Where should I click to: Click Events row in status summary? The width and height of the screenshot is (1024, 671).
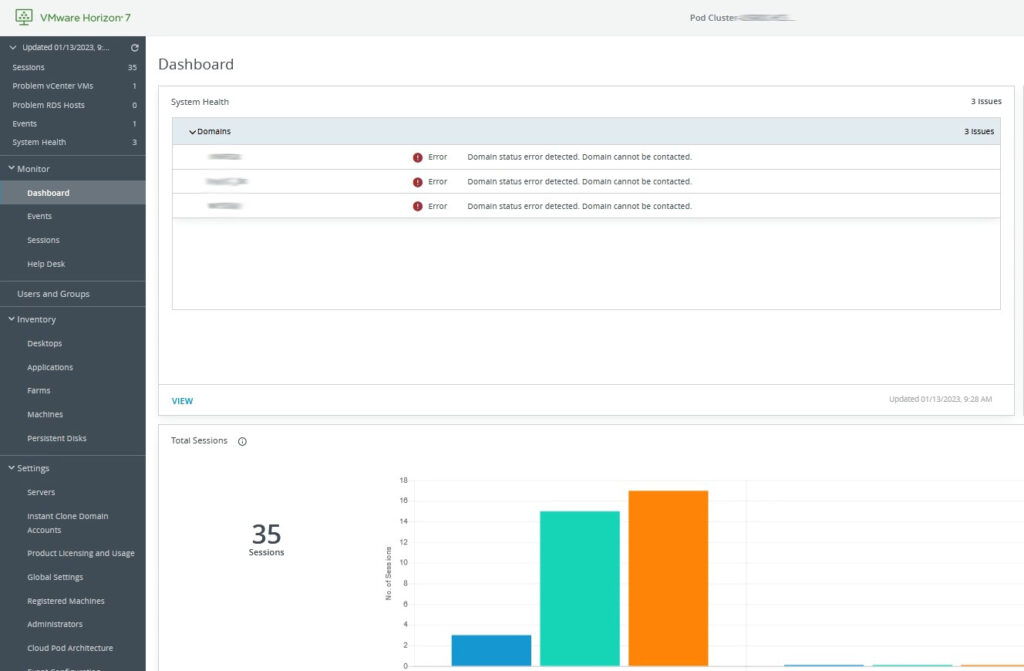(x=72, y=123)
